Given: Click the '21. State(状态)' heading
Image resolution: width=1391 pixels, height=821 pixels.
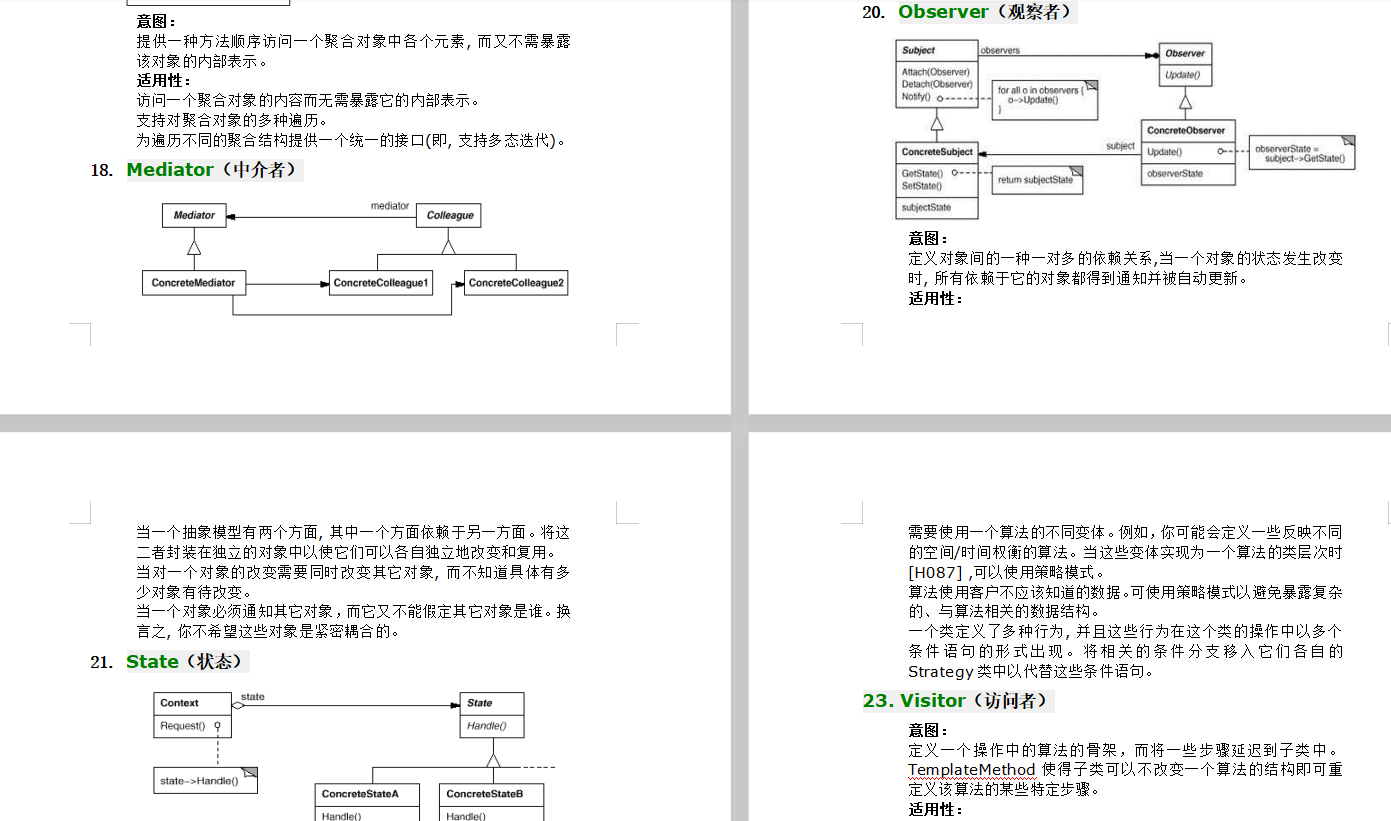Looking at the screenshot, I should coord(169,662).
